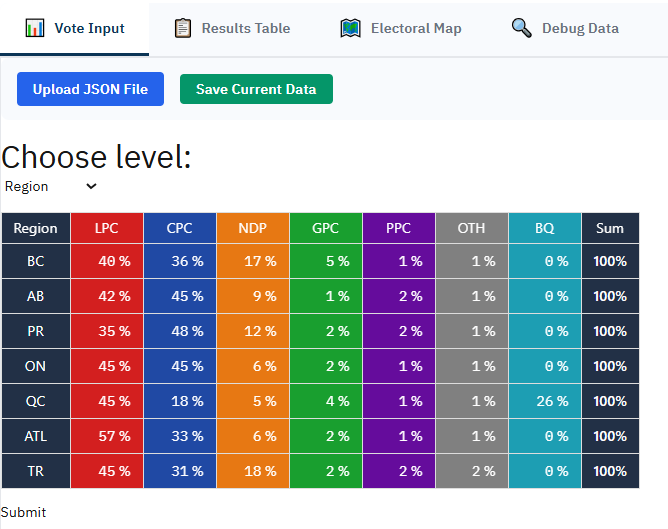The width and height of the screenshot is (668, 529).
Task: Click the Sum column header
Action: pyautogui.click(x=610, y=228)
